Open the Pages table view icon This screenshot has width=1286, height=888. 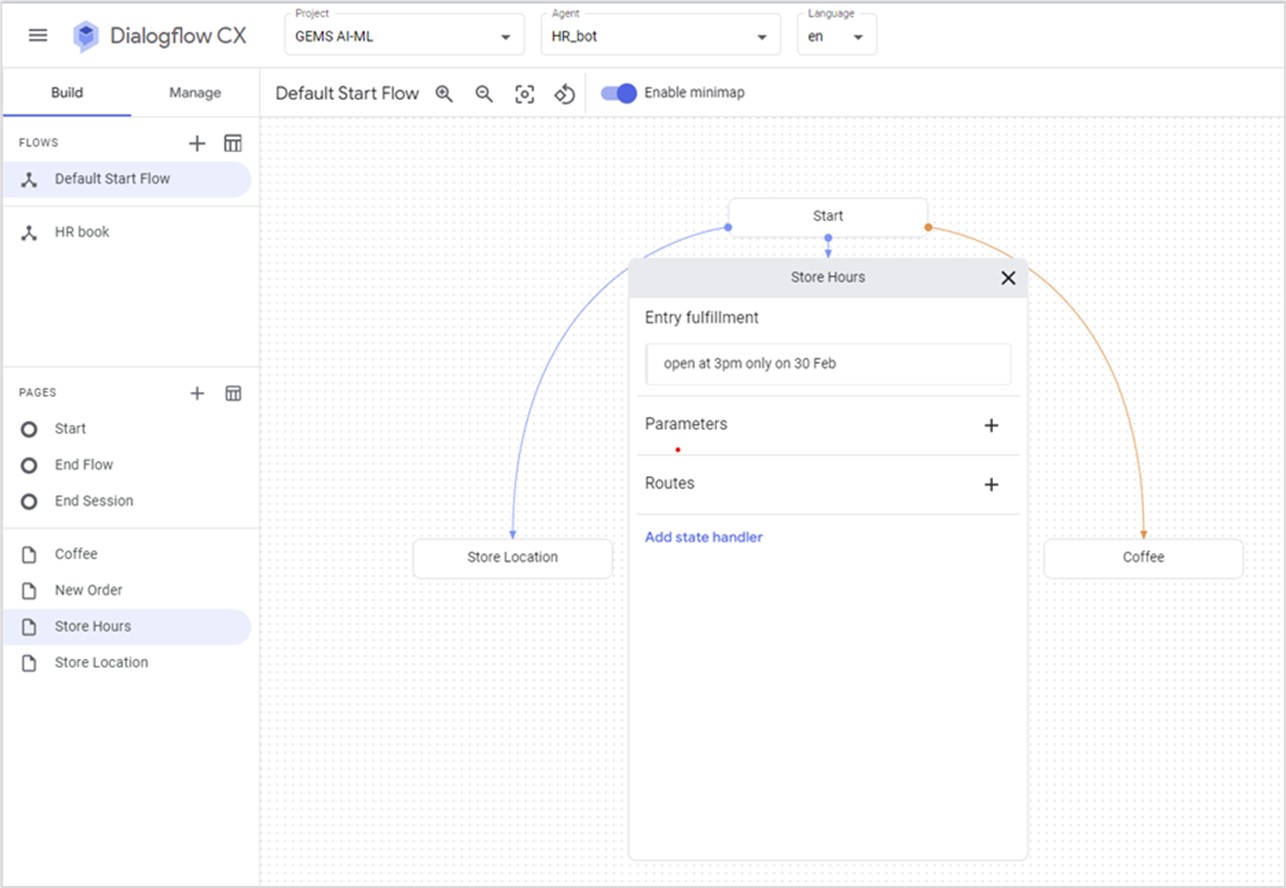[x=233, y=393]
